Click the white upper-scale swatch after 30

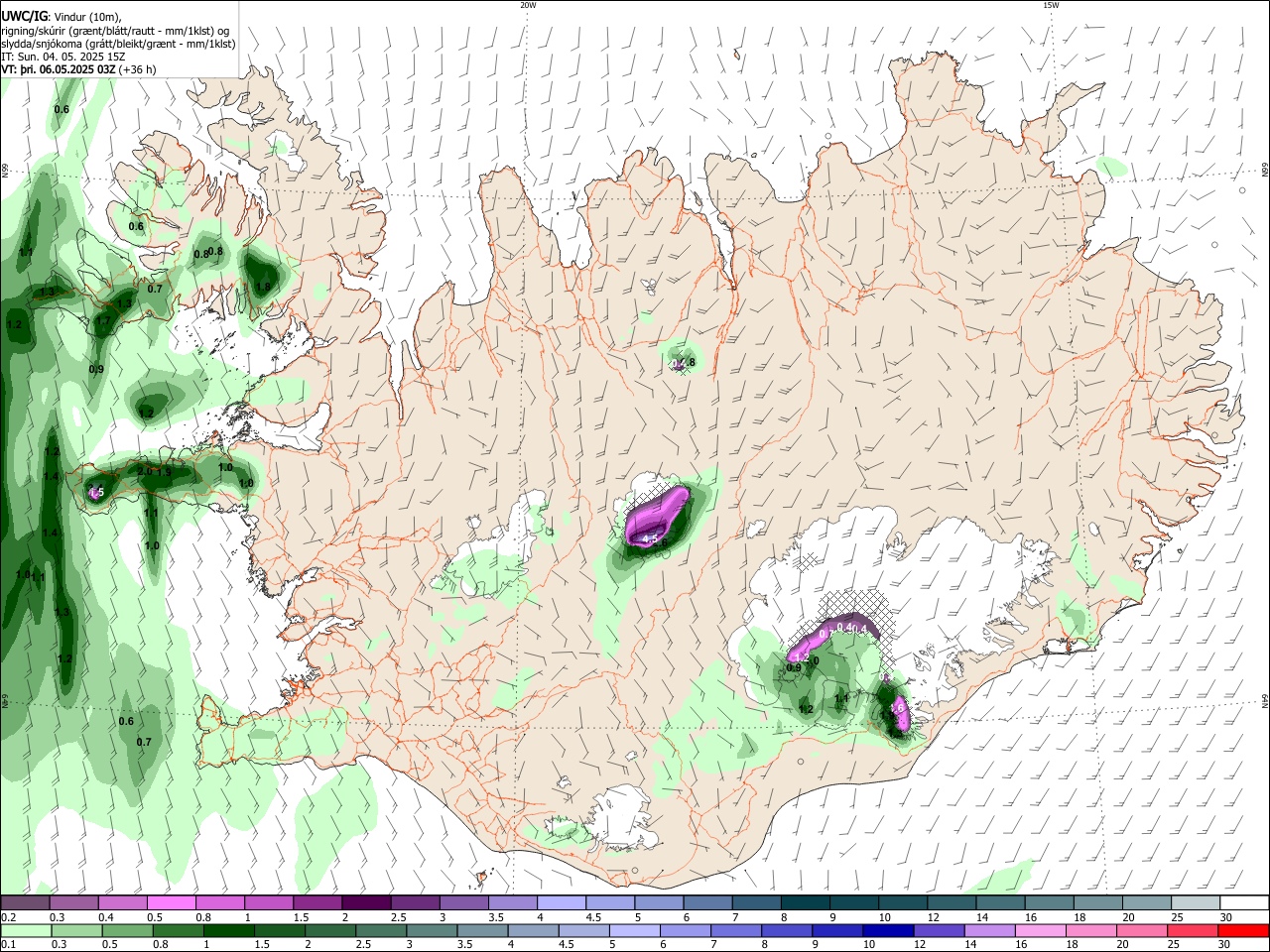click(x=1243, y=903)
